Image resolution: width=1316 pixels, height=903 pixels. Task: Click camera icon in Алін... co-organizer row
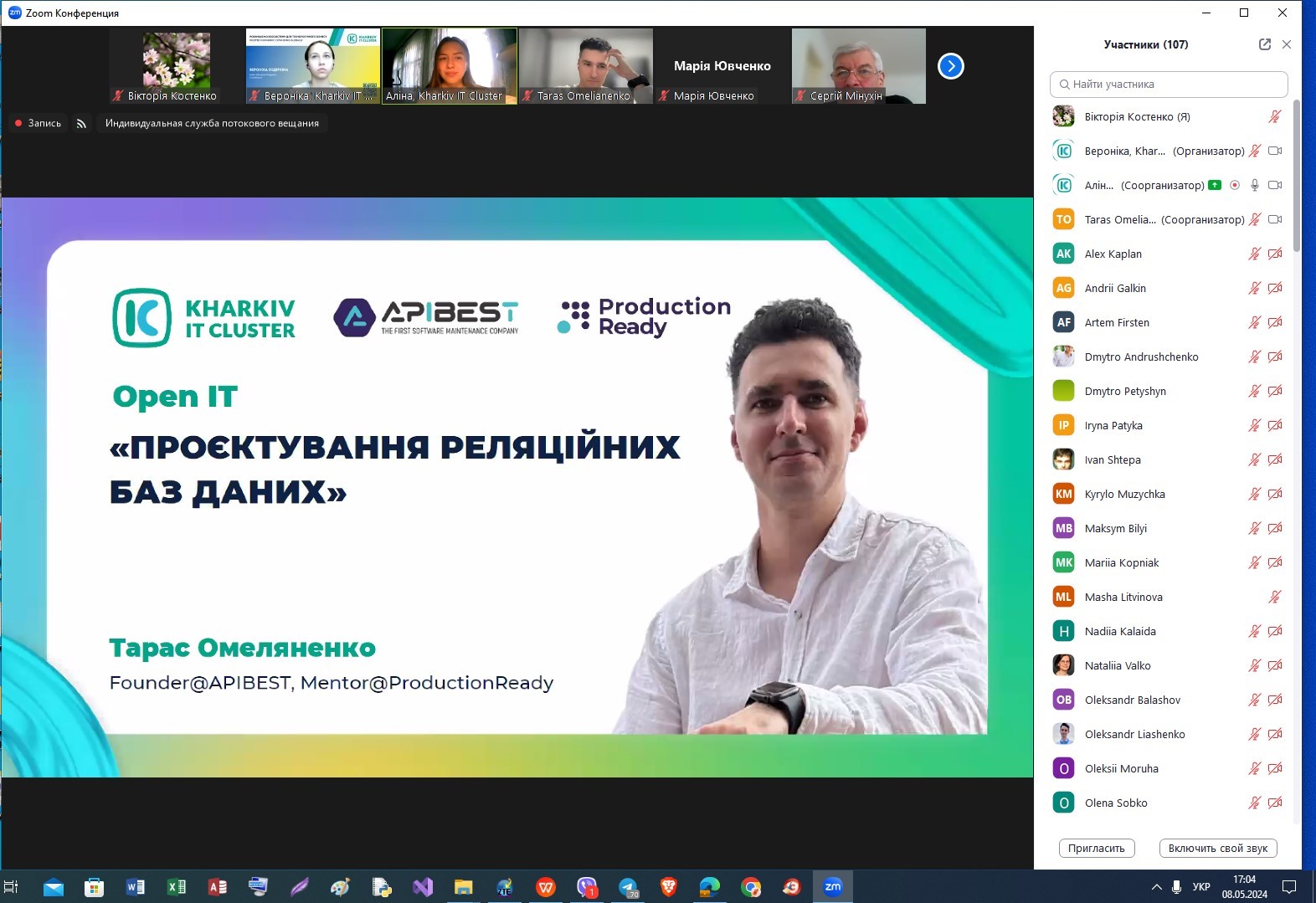1275,185
